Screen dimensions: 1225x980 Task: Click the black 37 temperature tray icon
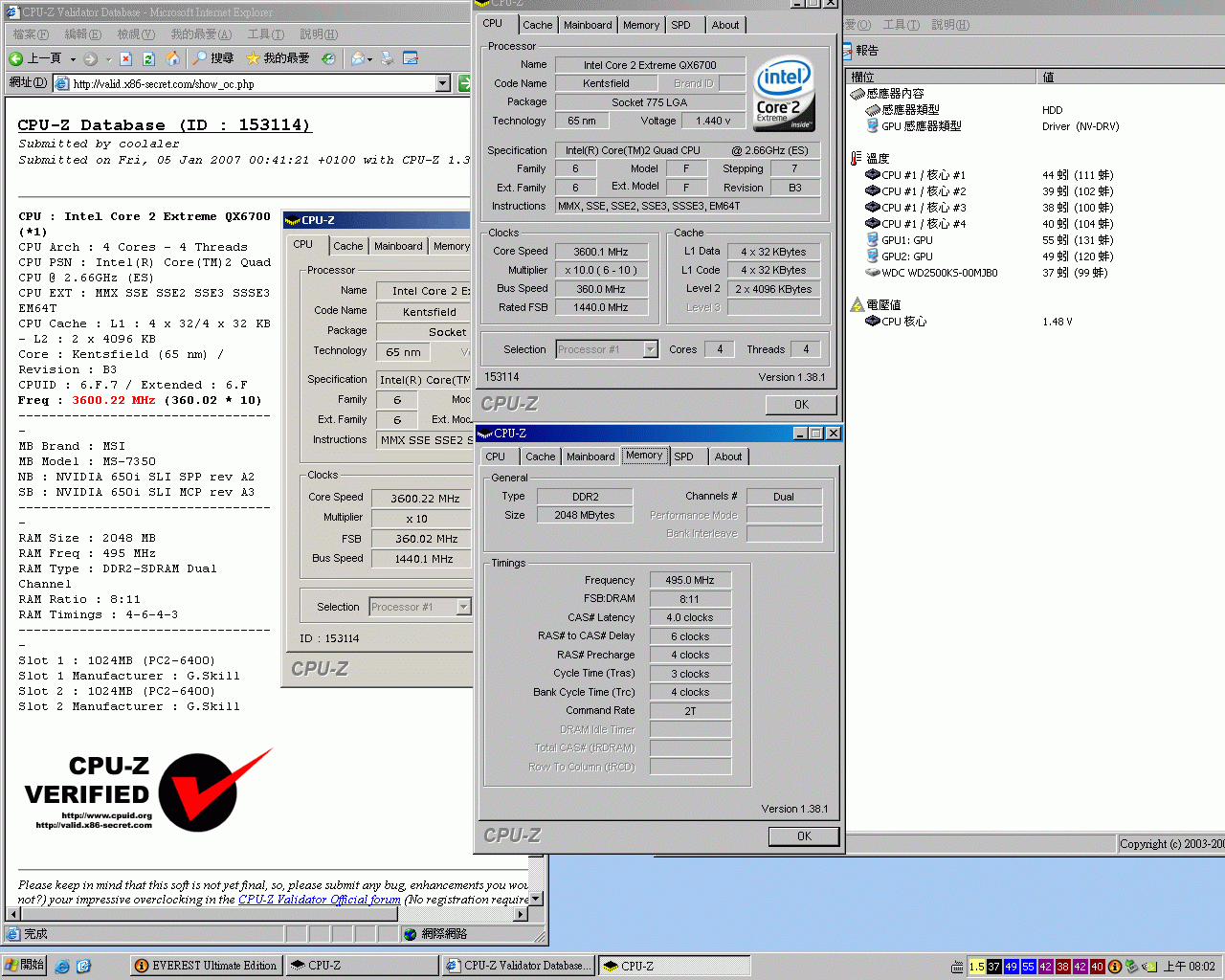point(993,967)
